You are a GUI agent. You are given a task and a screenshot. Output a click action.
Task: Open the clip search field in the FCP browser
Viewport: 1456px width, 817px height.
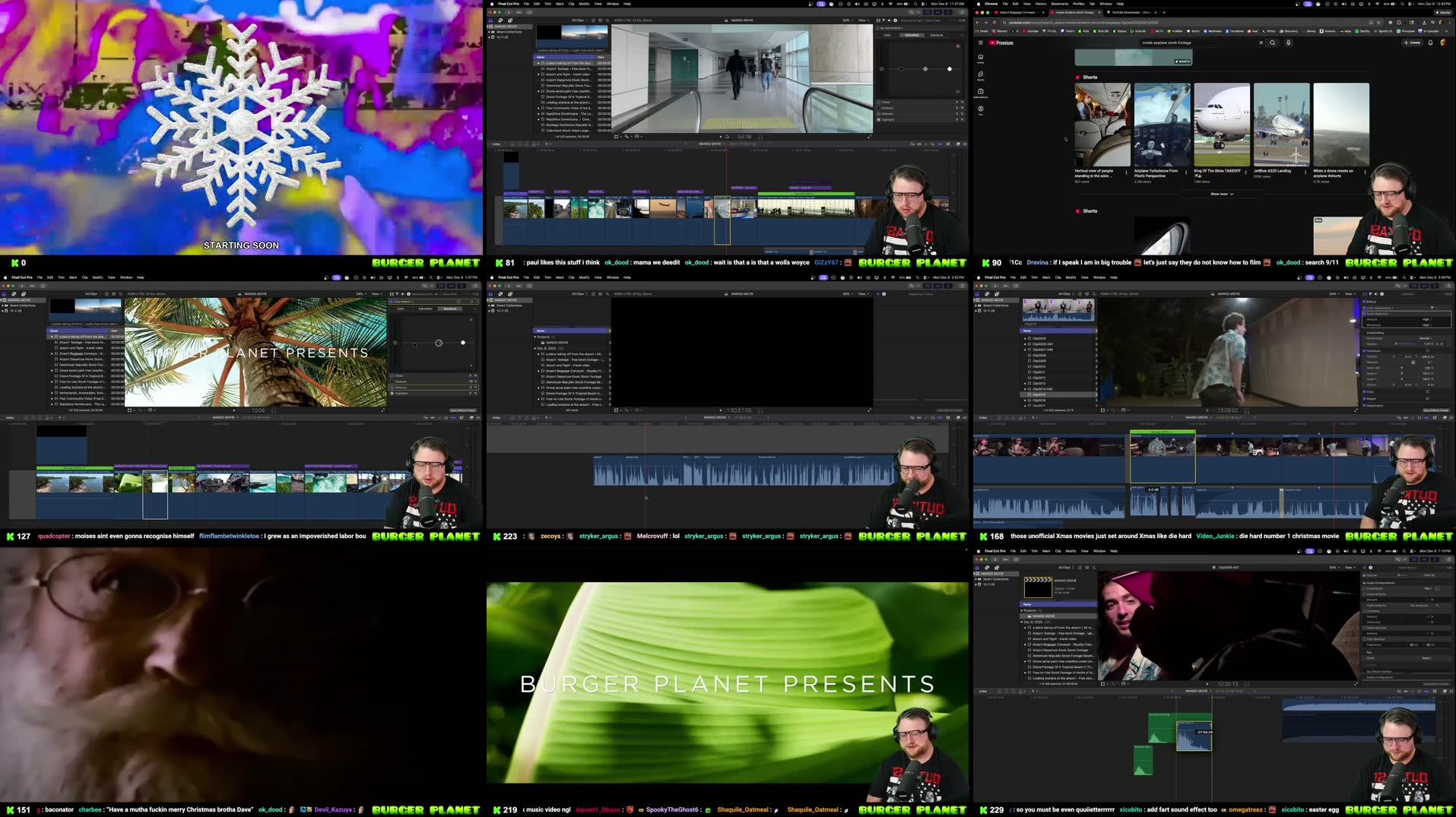(607, 21)
